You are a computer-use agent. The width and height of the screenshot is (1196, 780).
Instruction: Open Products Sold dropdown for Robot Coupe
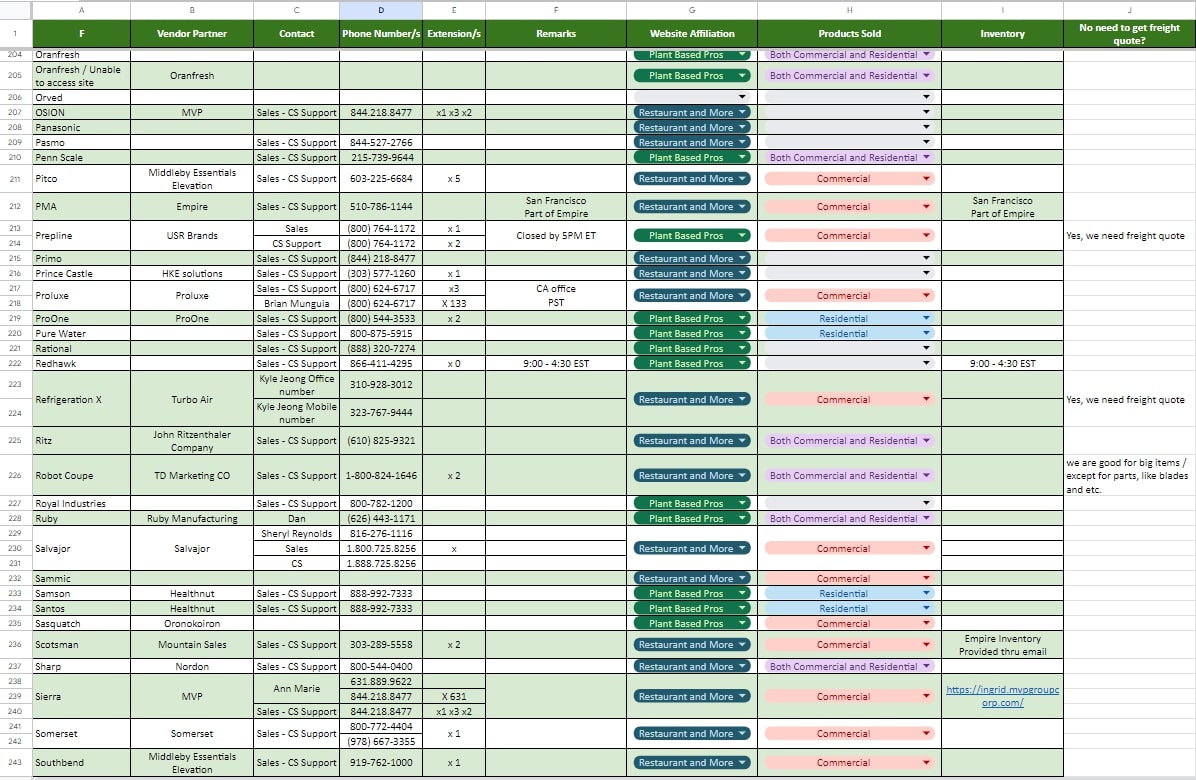pyautogui.click(x=849, y=476)
